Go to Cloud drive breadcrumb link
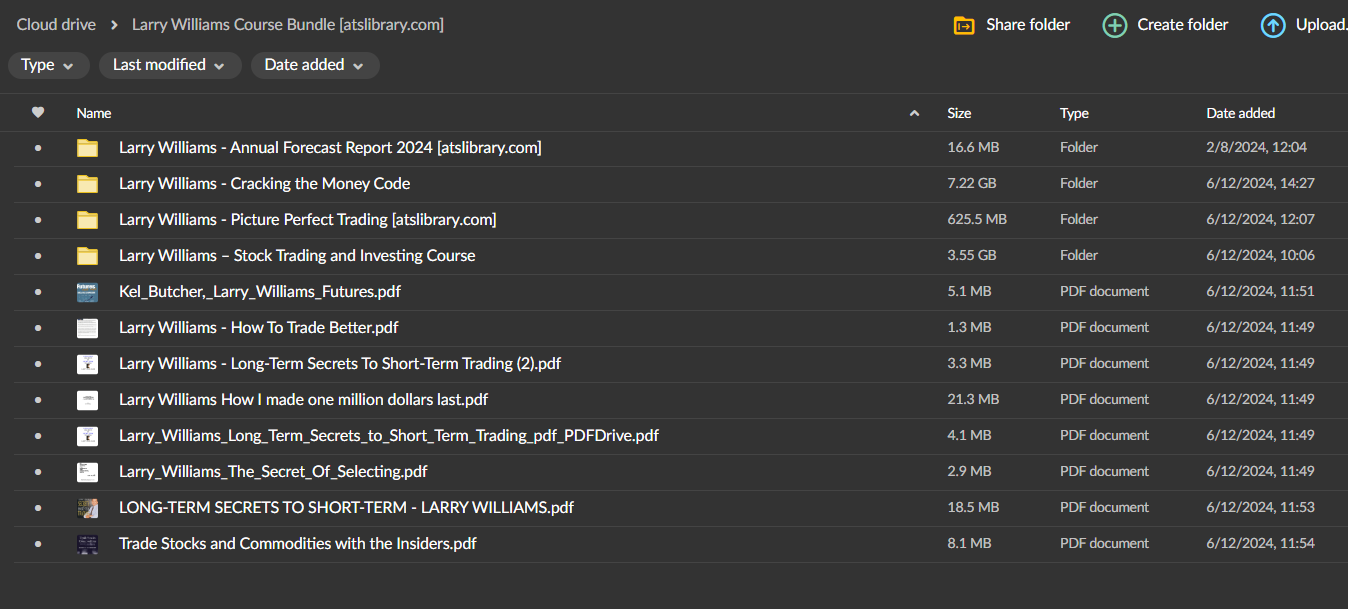1348x609 pixels. 56,25
